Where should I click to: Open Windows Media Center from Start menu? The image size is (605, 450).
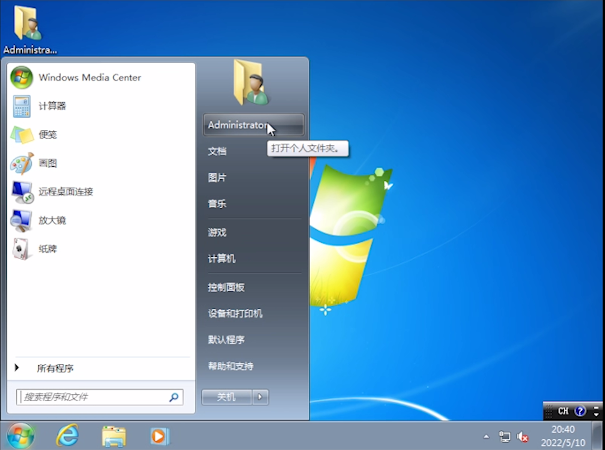point(100,78)
